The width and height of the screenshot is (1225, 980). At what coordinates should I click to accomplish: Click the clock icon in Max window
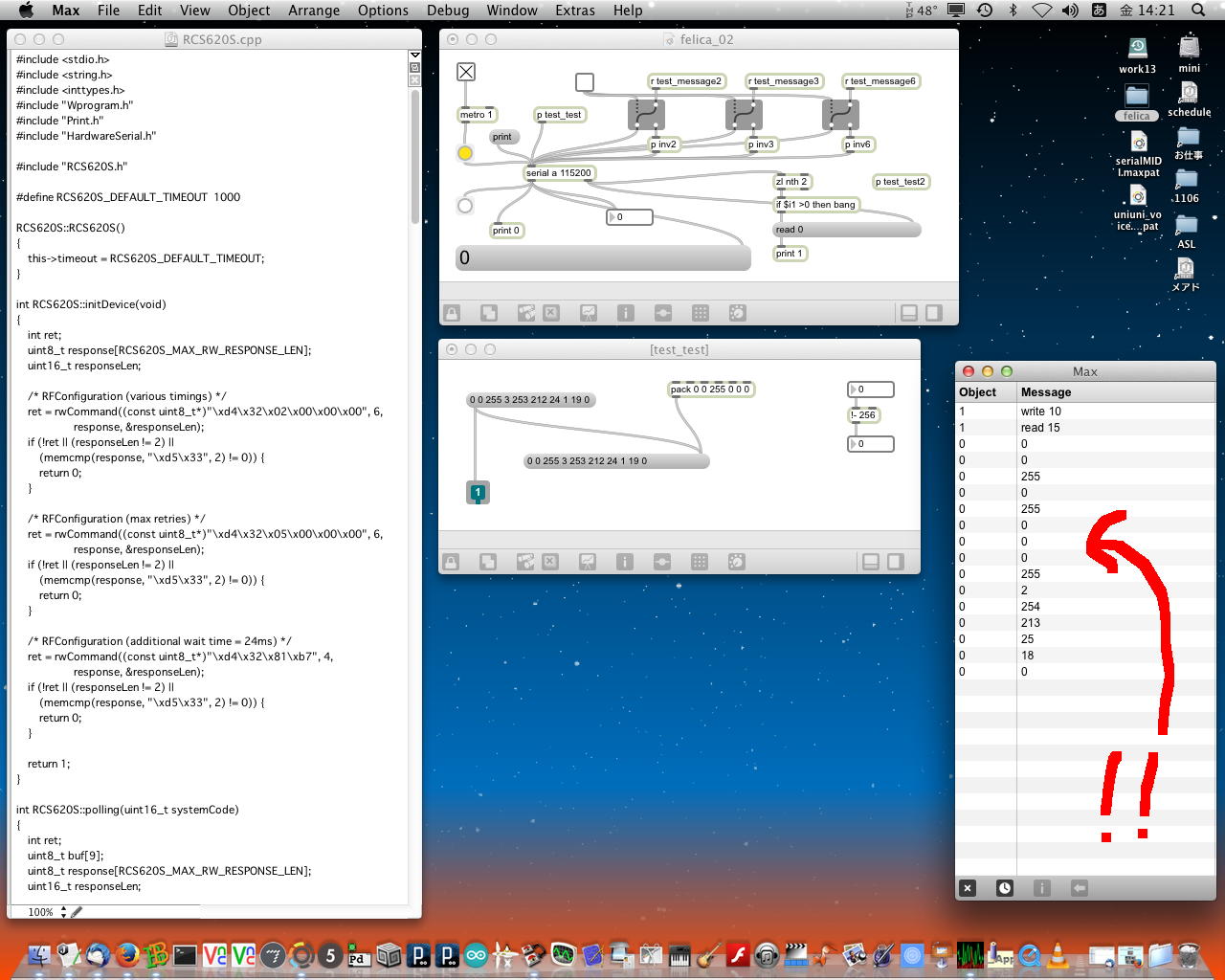[x=1004, y=888]
